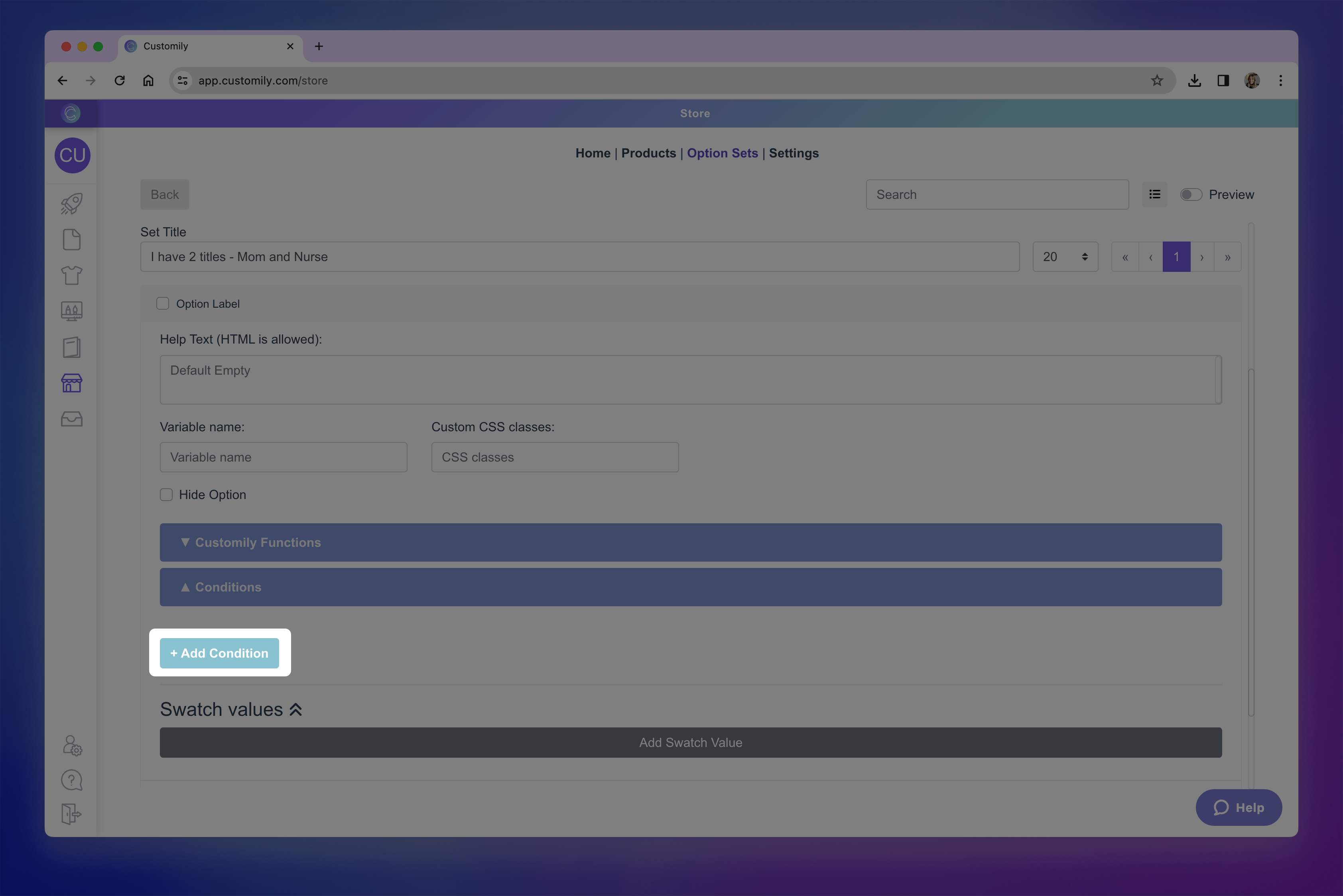This screenshot has width=1343, height=896.
Task: Go to the Products menu link
Action: 648,153
